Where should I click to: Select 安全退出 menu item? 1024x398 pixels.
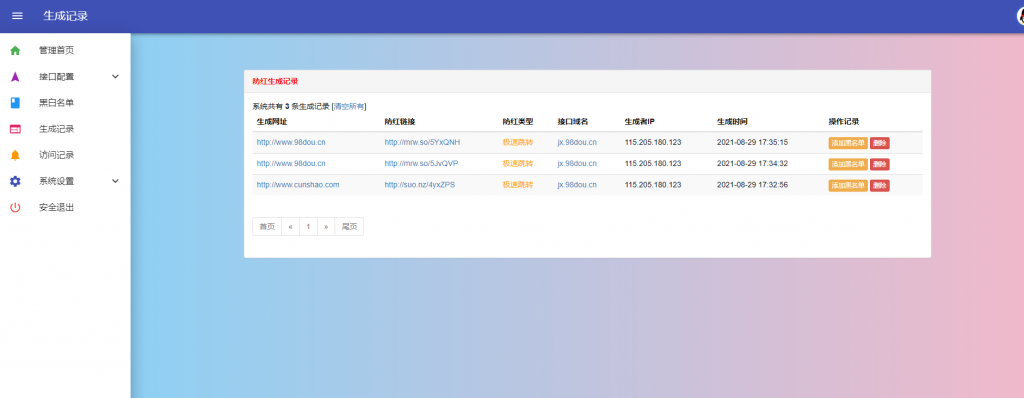(x=65, y=208)
